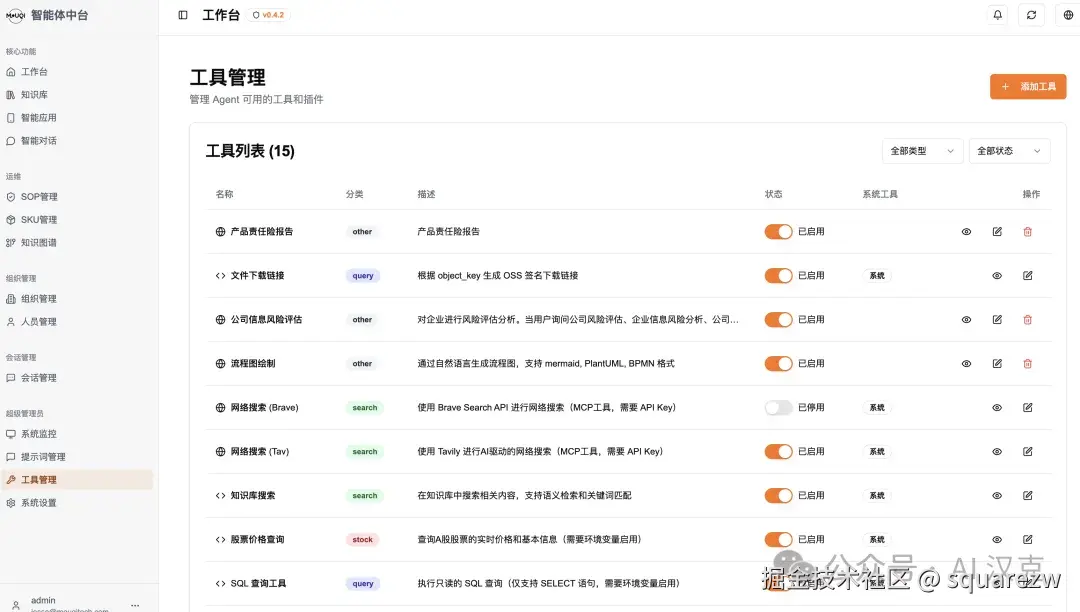Image resolution: width=1080 pixels, height=612 pixels.
Task: Click the admin user options ellipsis
Action: 135,605
